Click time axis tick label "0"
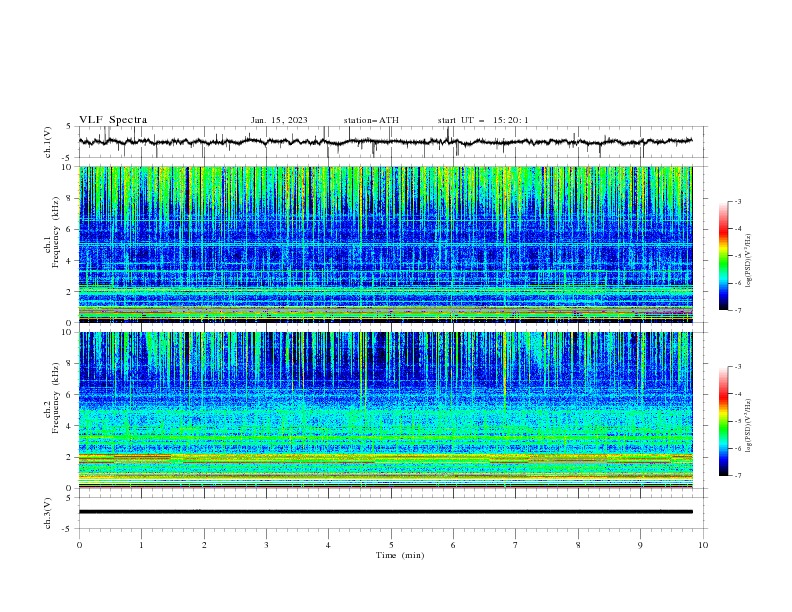The width and height of the screenshot is (792, 612). point(79,545)
